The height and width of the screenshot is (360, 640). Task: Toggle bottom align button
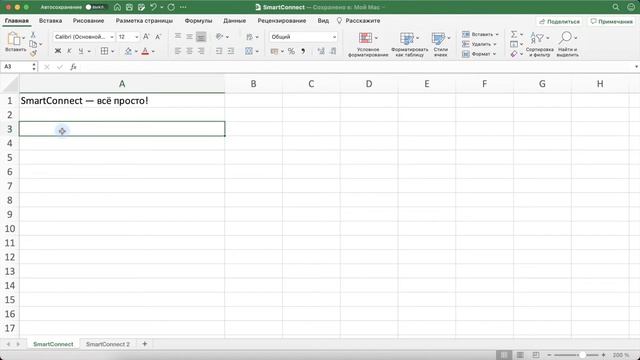(x=201, y=37)
